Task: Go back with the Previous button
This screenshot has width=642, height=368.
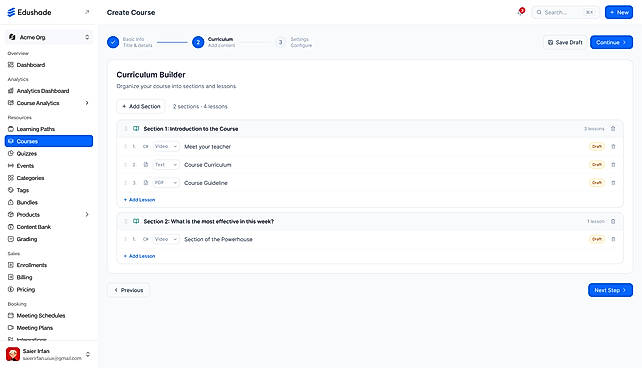Action: (129, 290)
